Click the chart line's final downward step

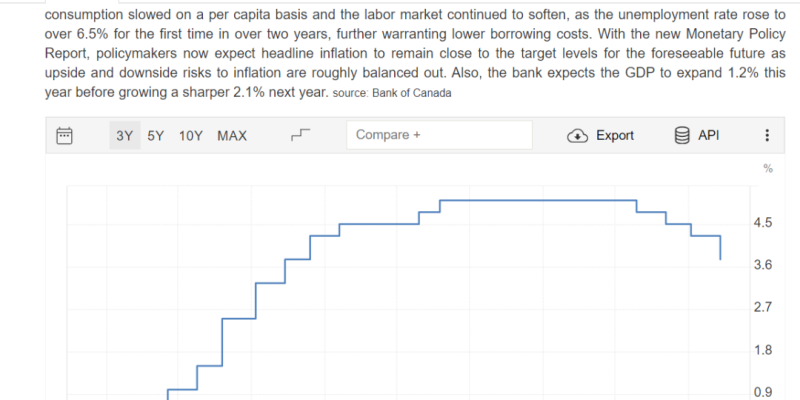coord(720,247)
